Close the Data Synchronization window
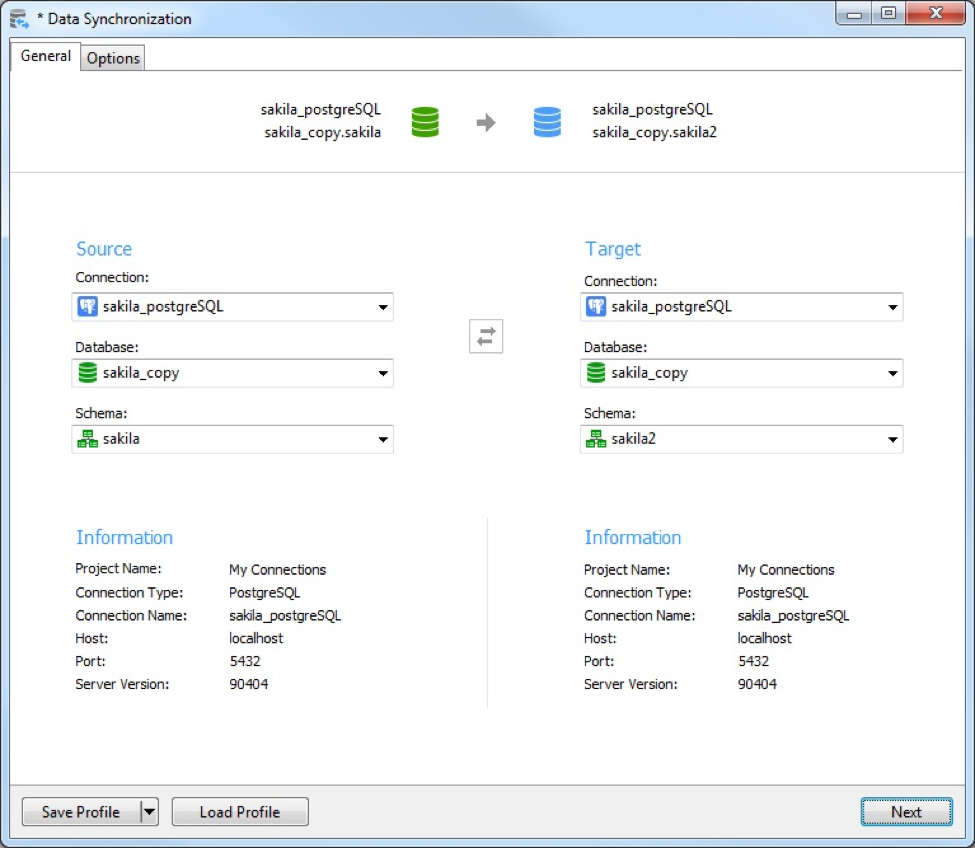Viewport: 975px width, 848px height. tap(936, 13)
